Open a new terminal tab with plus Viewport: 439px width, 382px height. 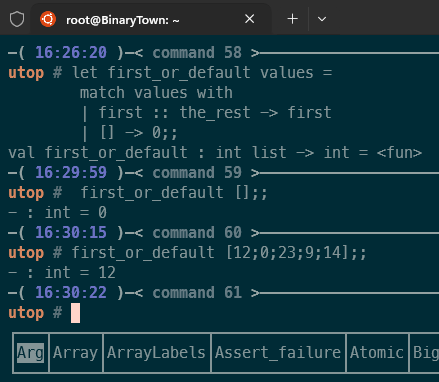293,19
